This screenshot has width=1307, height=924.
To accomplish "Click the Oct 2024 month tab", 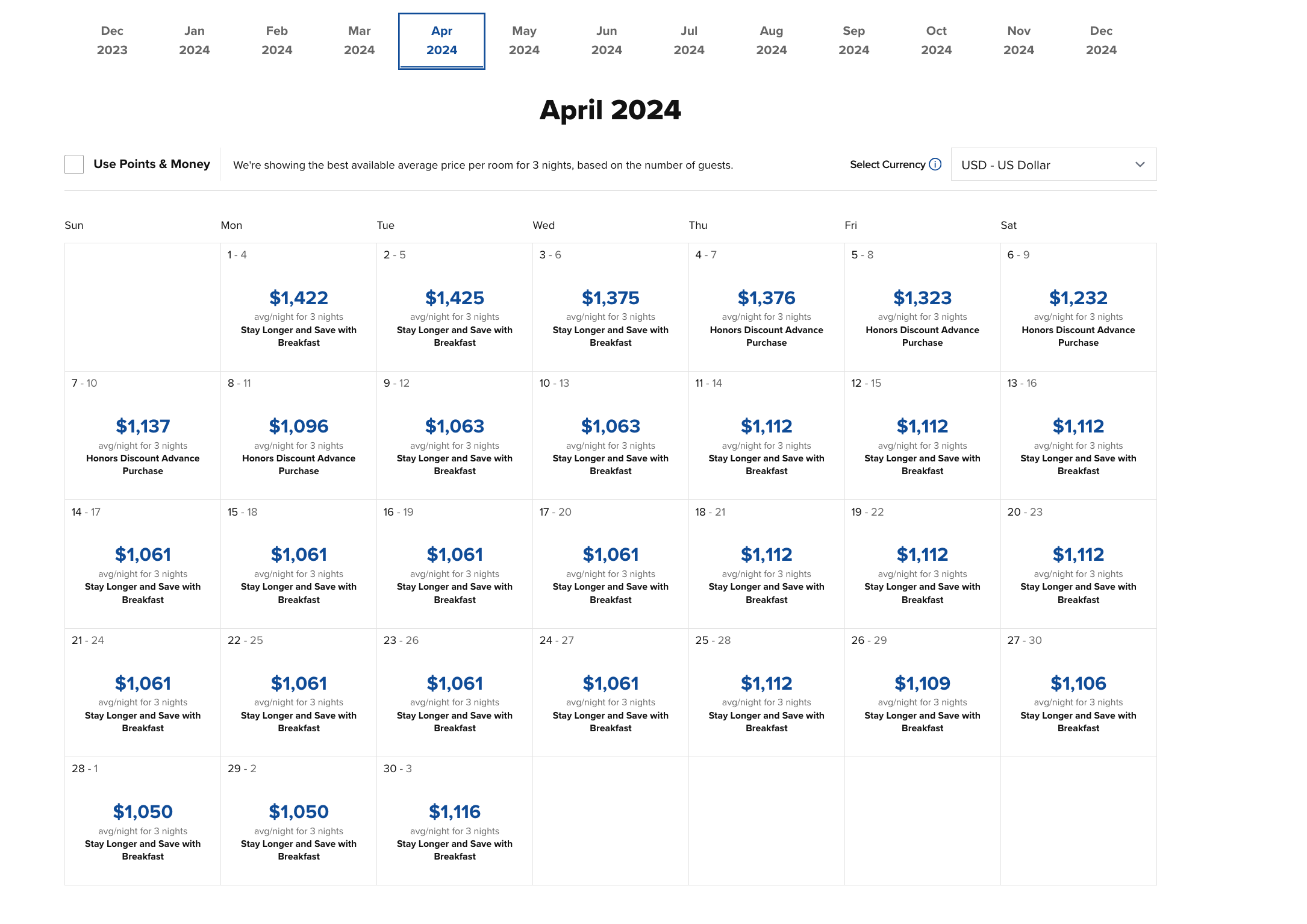I will (x=936, y=40).
